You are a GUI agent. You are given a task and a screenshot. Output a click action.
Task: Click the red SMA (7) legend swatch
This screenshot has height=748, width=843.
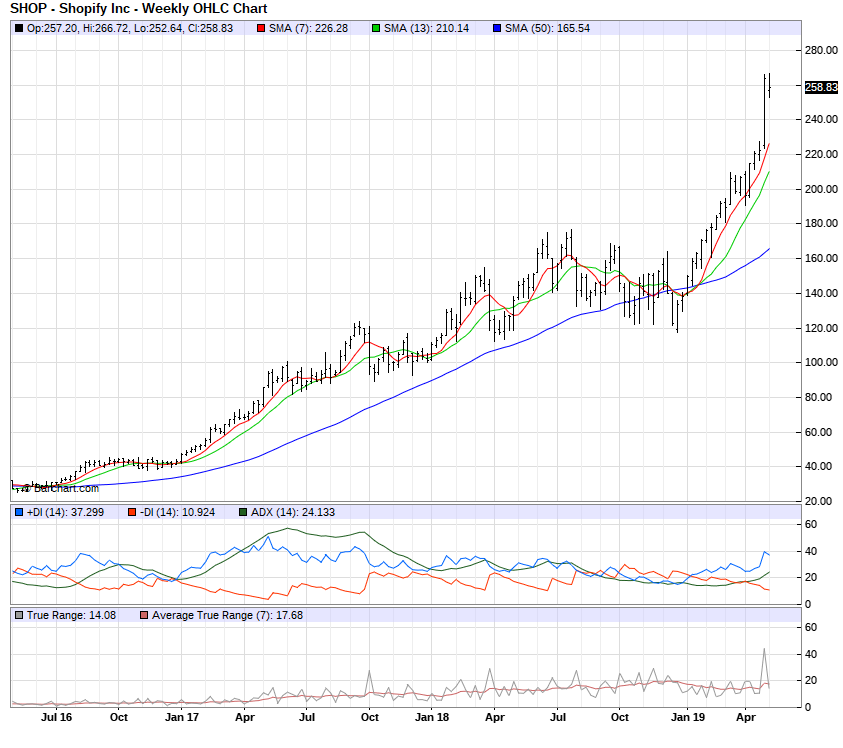[261, 29]
